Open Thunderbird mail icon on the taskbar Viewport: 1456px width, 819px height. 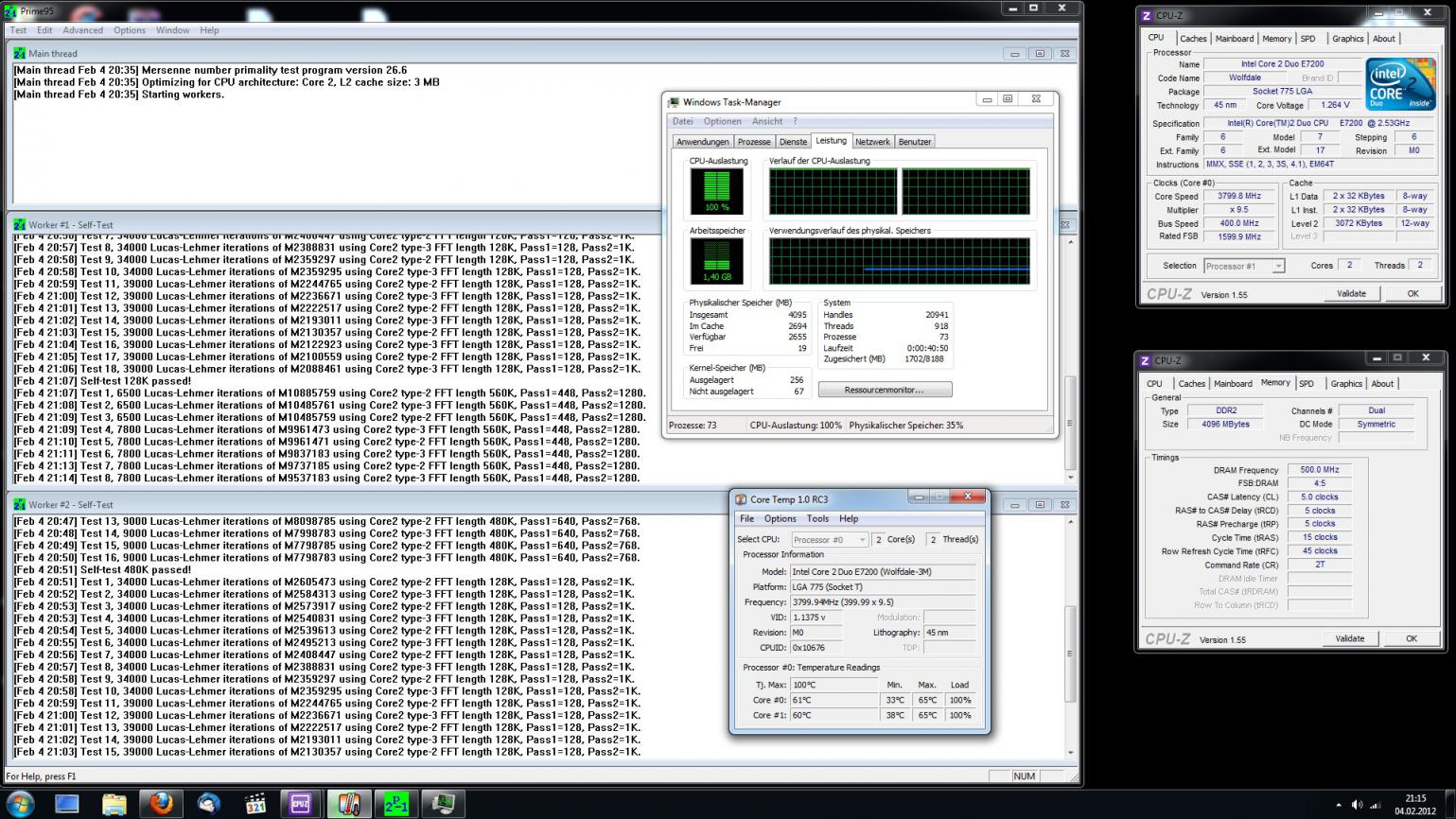(208, 804)
